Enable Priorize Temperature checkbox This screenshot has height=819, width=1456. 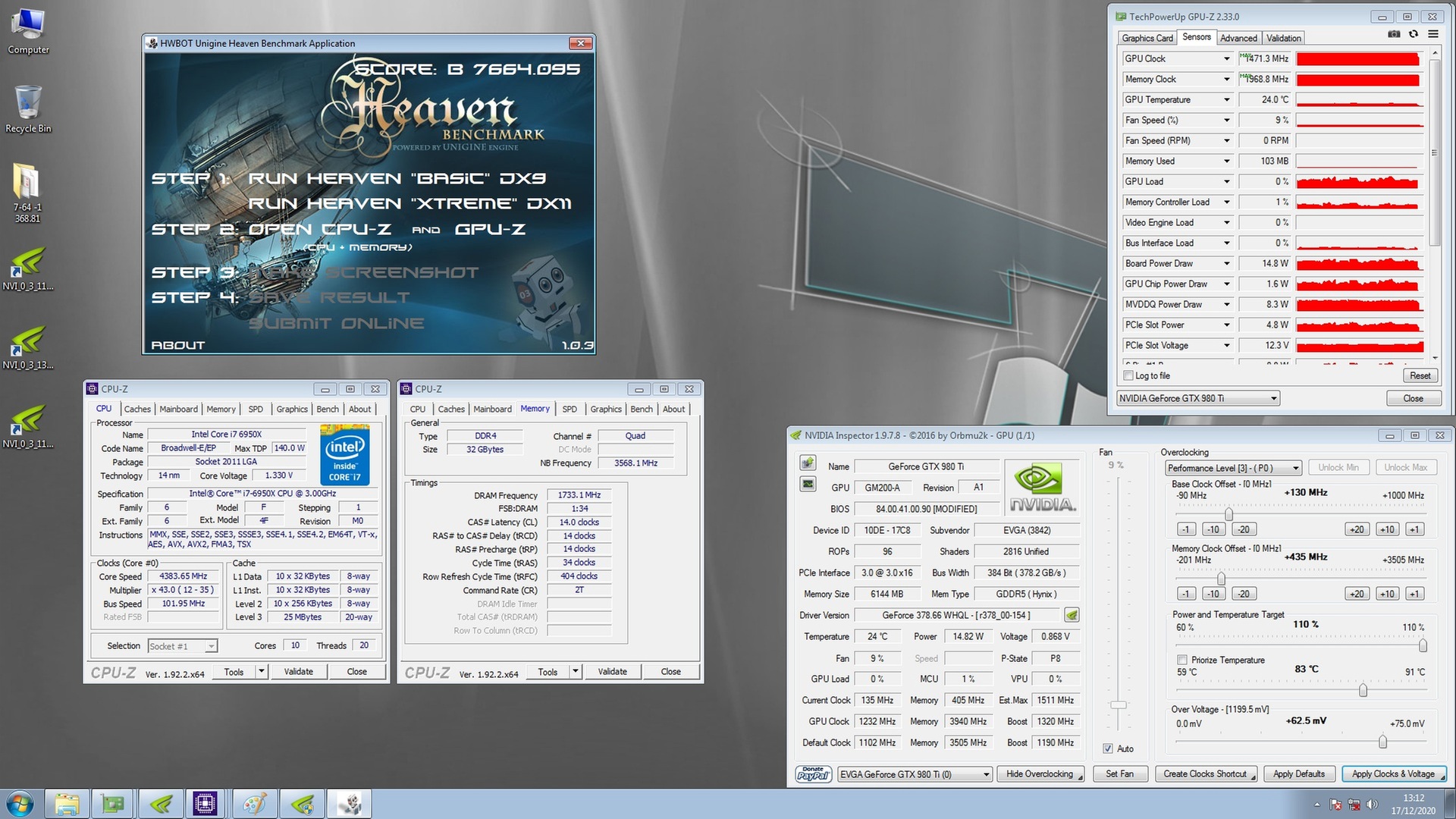[1181, 660]
